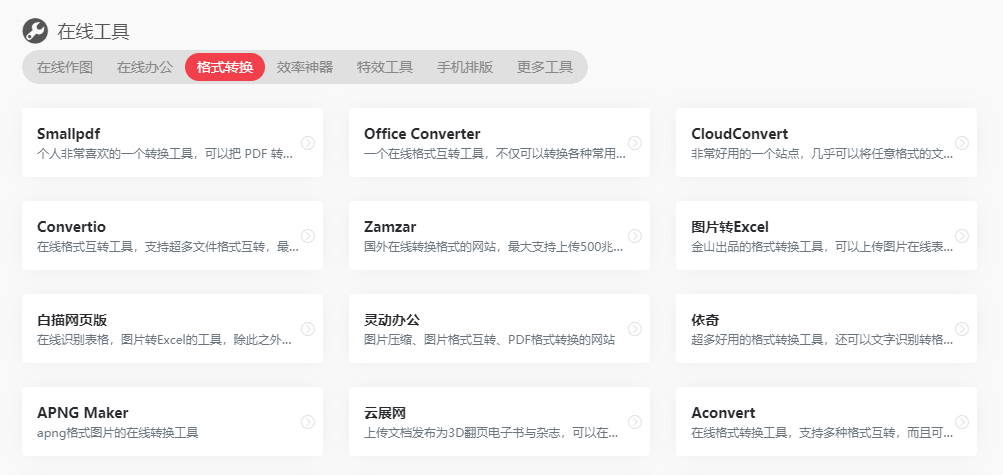Open the 灵动办公 title link
Image resolution: width=1003 pixels, height=475 pixels.
(x=392, y=320)
